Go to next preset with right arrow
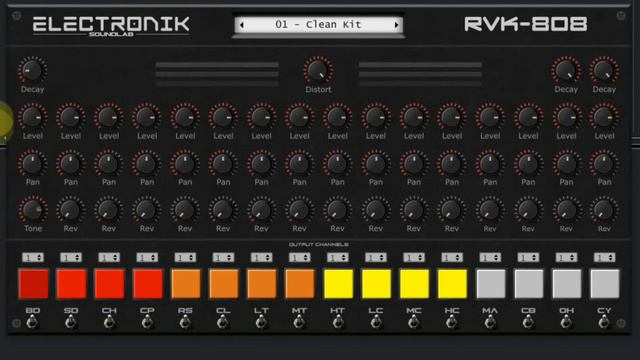 tap(396, 25)
